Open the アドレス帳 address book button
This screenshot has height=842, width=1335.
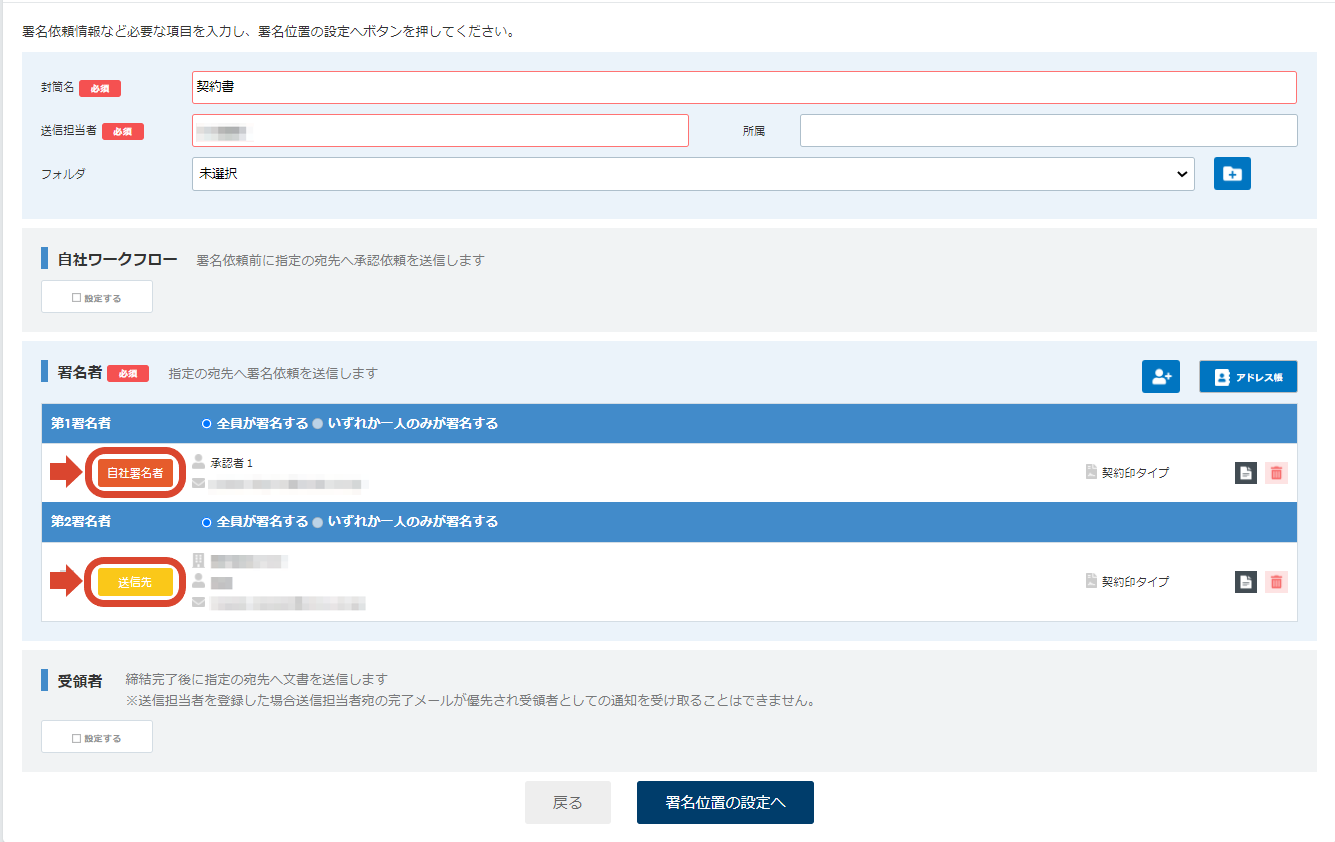[x=1248, y=377]
